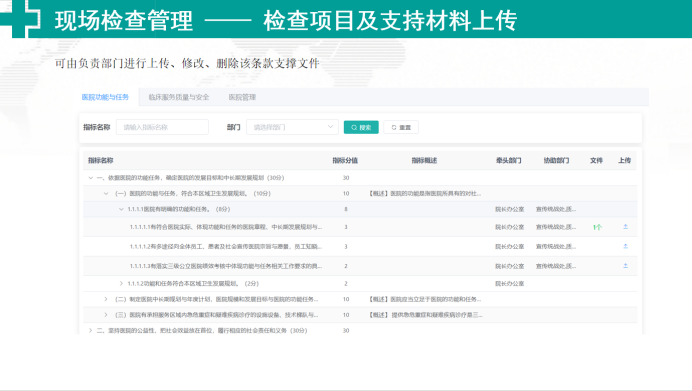Click the 指标分值 column header
This screenshot has width=692, height=391.
345,160
